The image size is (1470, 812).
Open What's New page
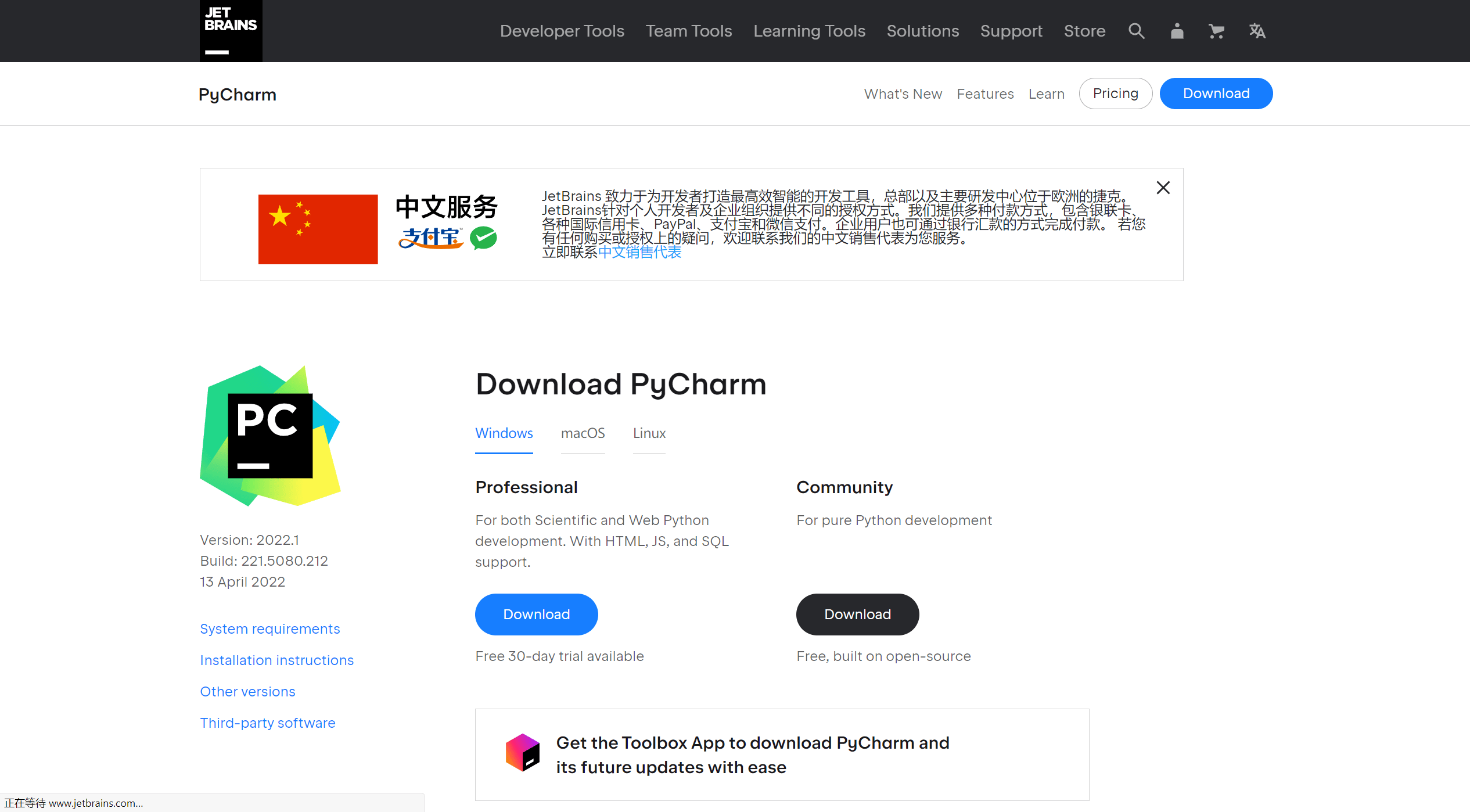coord(903,94)
